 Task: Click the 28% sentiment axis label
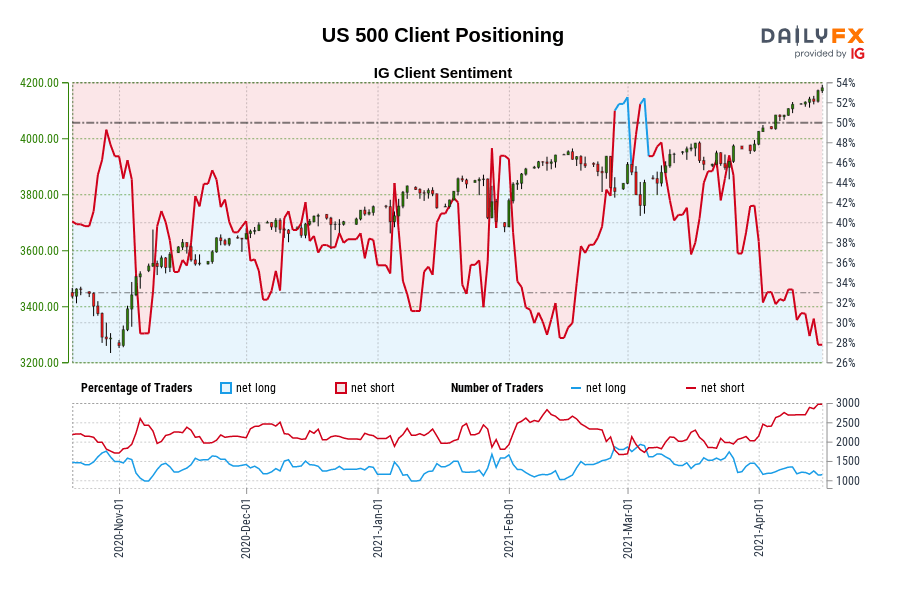tap(845, 343)
